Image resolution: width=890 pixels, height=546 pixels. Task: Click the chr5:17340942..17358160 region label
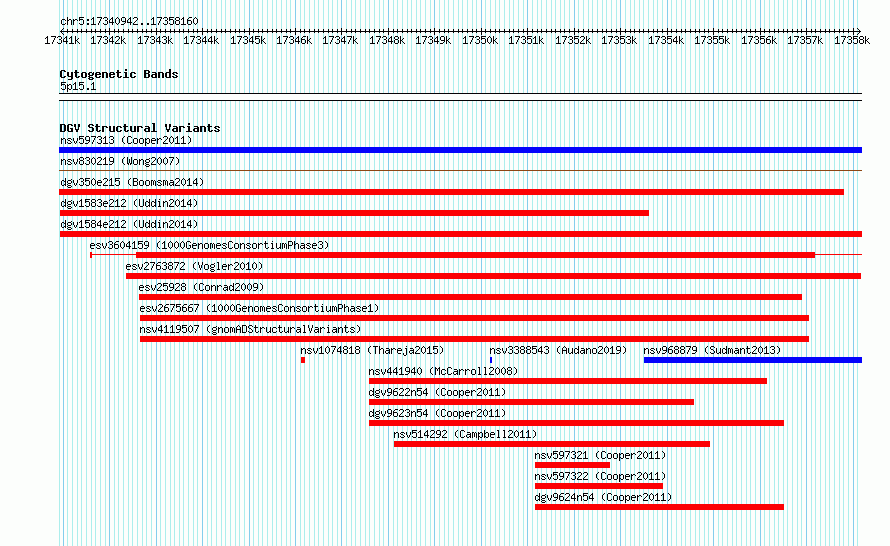pos(129,21)
